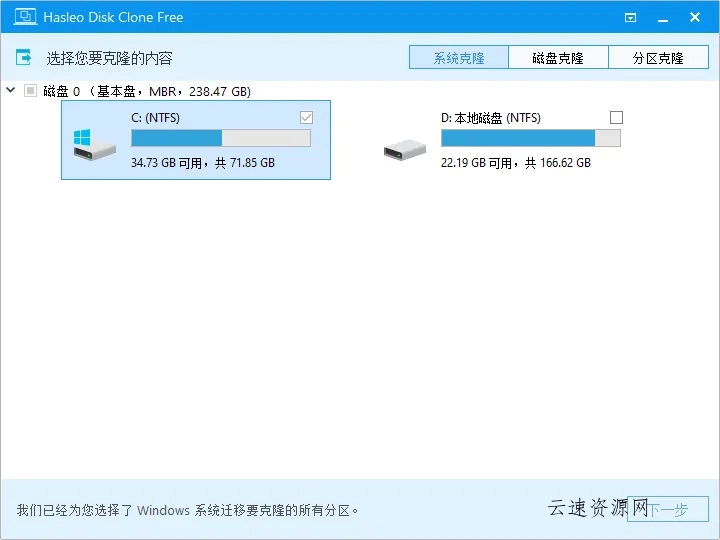Click the text 22.19 GB 可用, 共 166.62 GB
720x540 pixels.
[516, 163]
